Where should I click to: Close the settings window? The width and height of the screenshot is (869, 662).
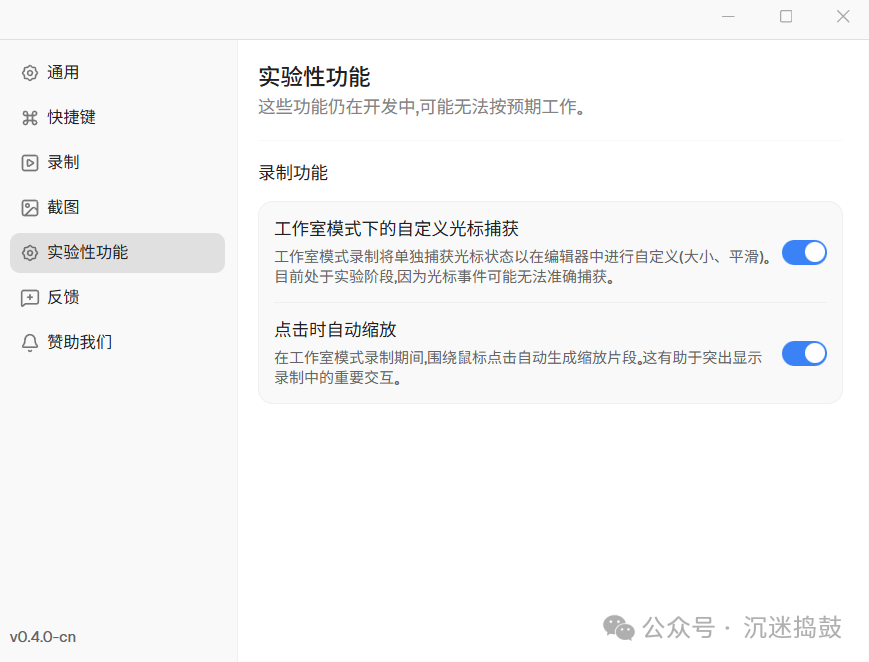843,17
